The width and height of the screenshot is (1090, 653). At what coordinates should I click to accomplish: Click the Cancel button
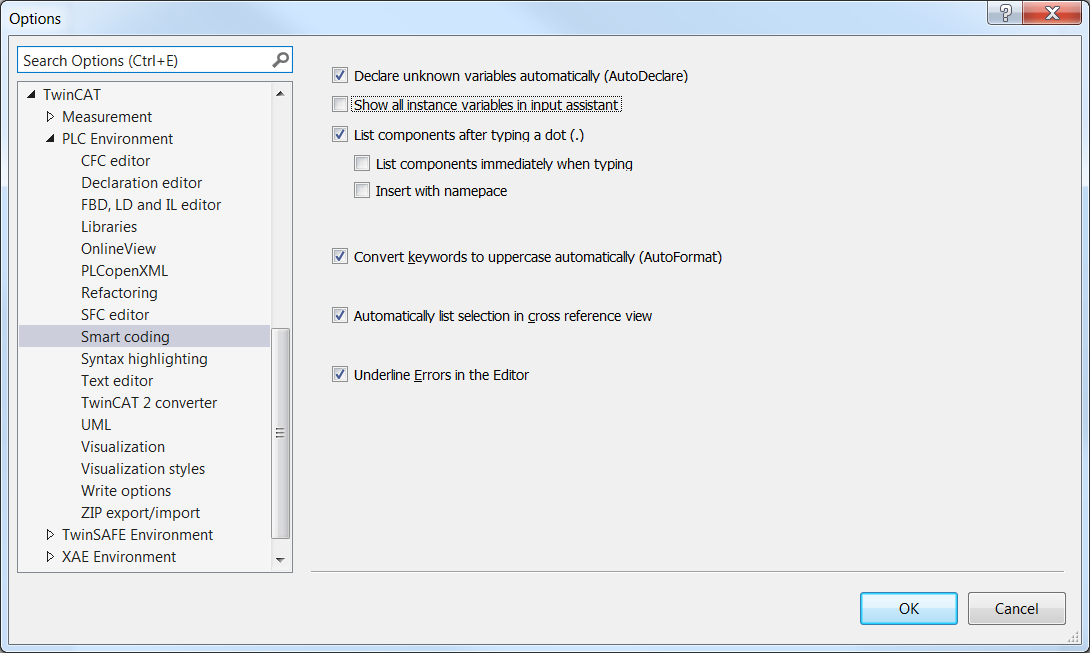click(x=1016, y=608)
